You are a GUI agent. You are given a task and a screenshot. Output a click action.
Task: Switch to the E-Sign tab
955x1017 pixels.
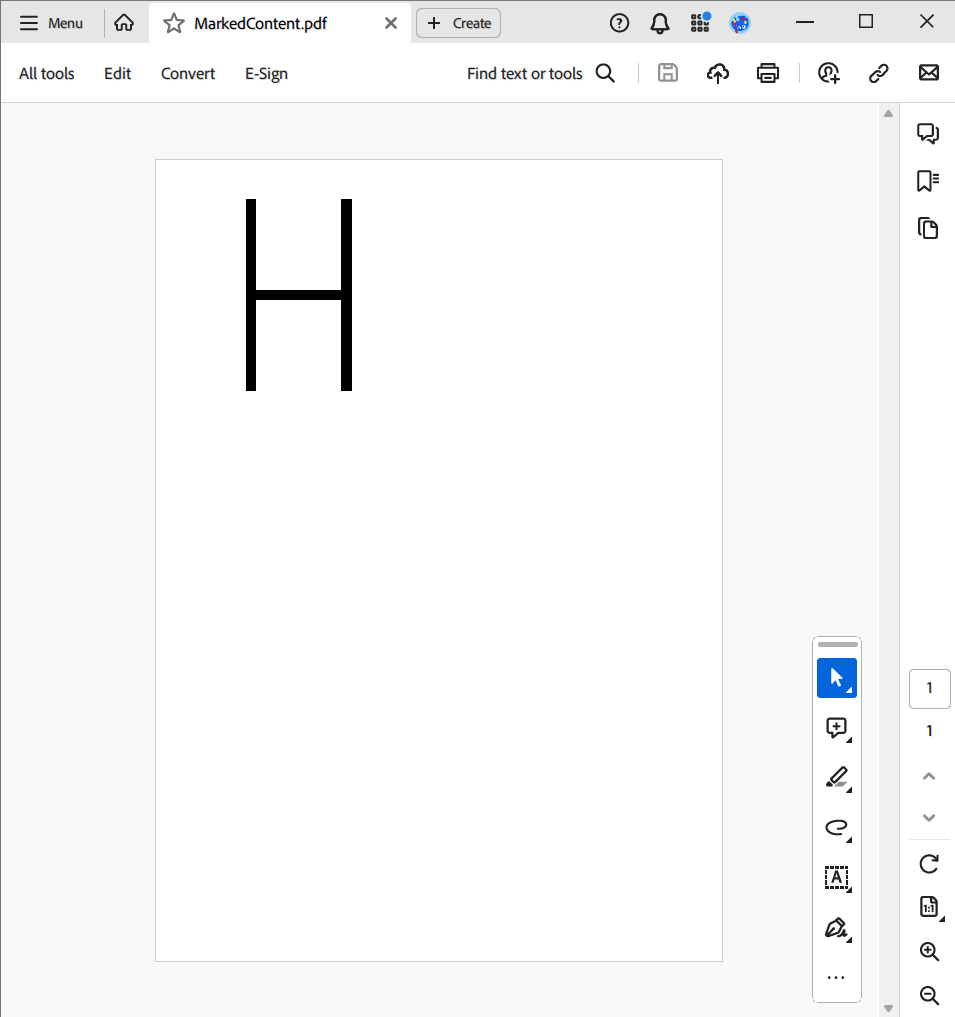265,73
